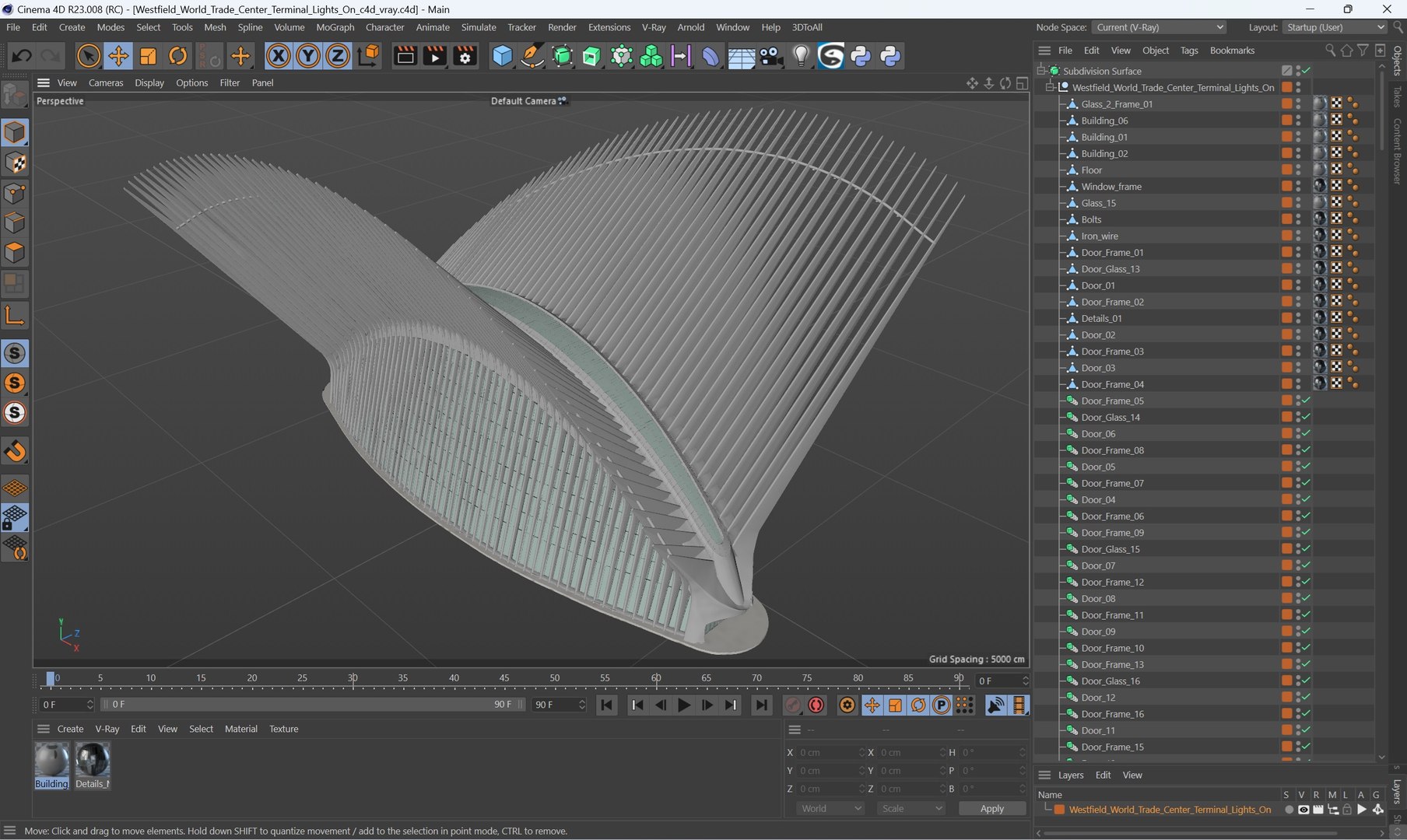Viewport: 1407px width, 840px height.
Task: Click the Go to End of animation button
Action: [x=761, y=705]
